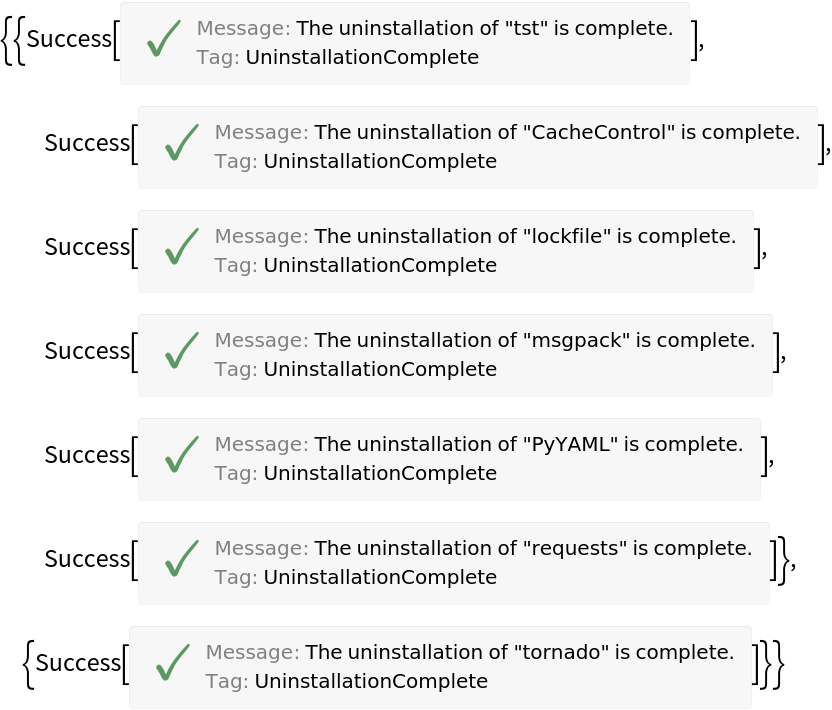Click the Tag line in the "lockfile" box

355,265
